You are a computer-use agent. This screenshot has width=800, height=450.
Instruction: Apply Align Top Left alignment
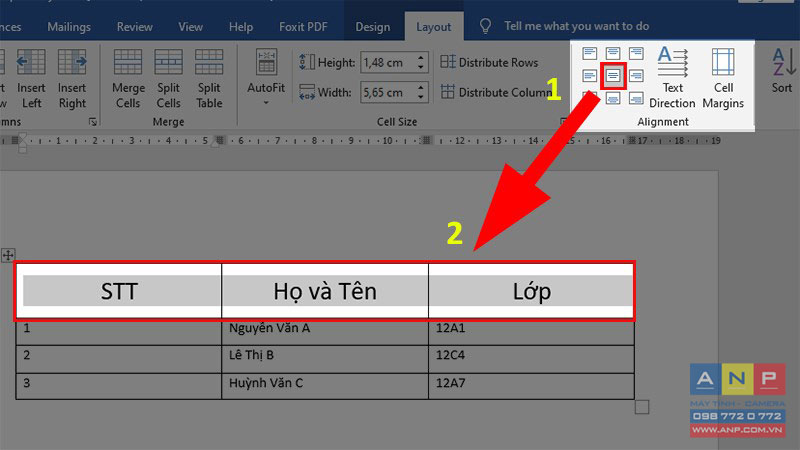coord(589,53)
